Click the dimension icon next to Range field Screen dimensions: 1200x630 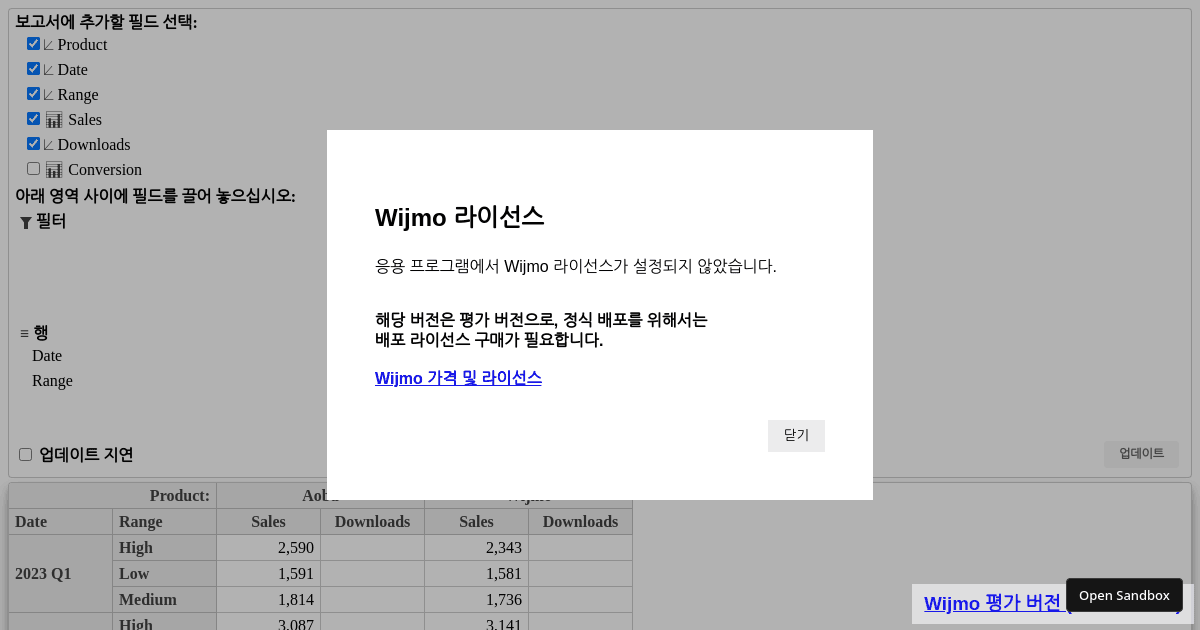click(48, 95)
